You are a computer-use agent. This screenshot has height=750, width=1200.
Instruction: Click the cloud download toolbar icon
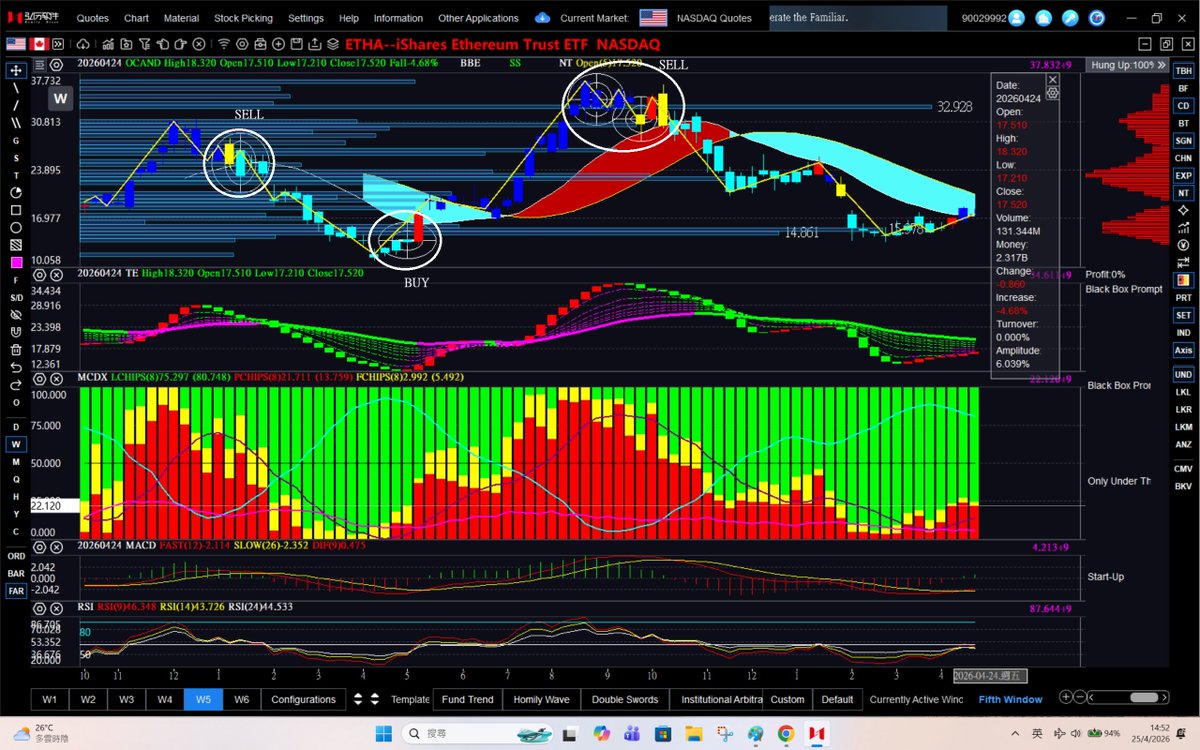click(83, 44)
